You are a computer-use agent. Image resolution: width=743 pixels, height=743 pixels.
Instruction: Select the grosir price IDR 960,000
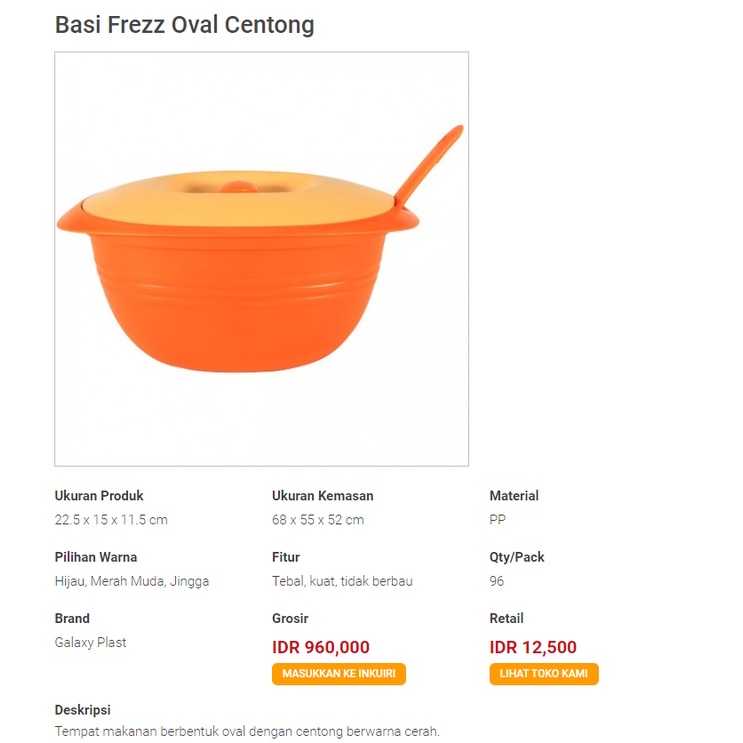pyautogui.click(x=321, y=647)
